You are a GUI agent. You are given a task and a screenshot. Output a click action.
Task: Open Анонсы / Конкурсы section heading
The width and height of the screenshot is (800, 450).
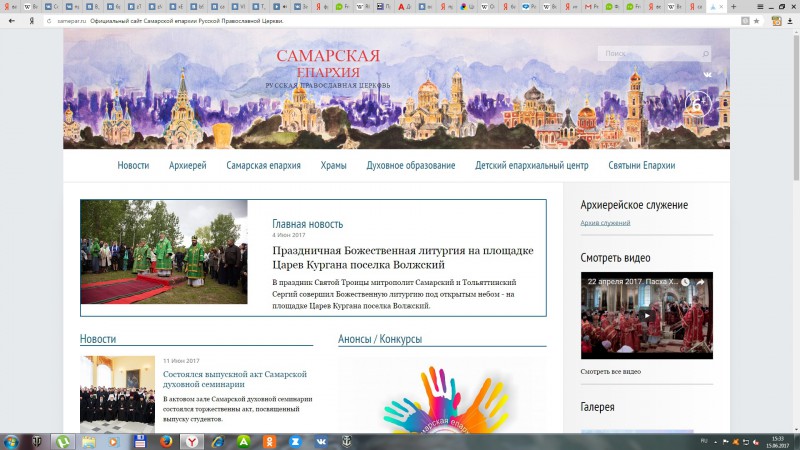pos(380,339)
